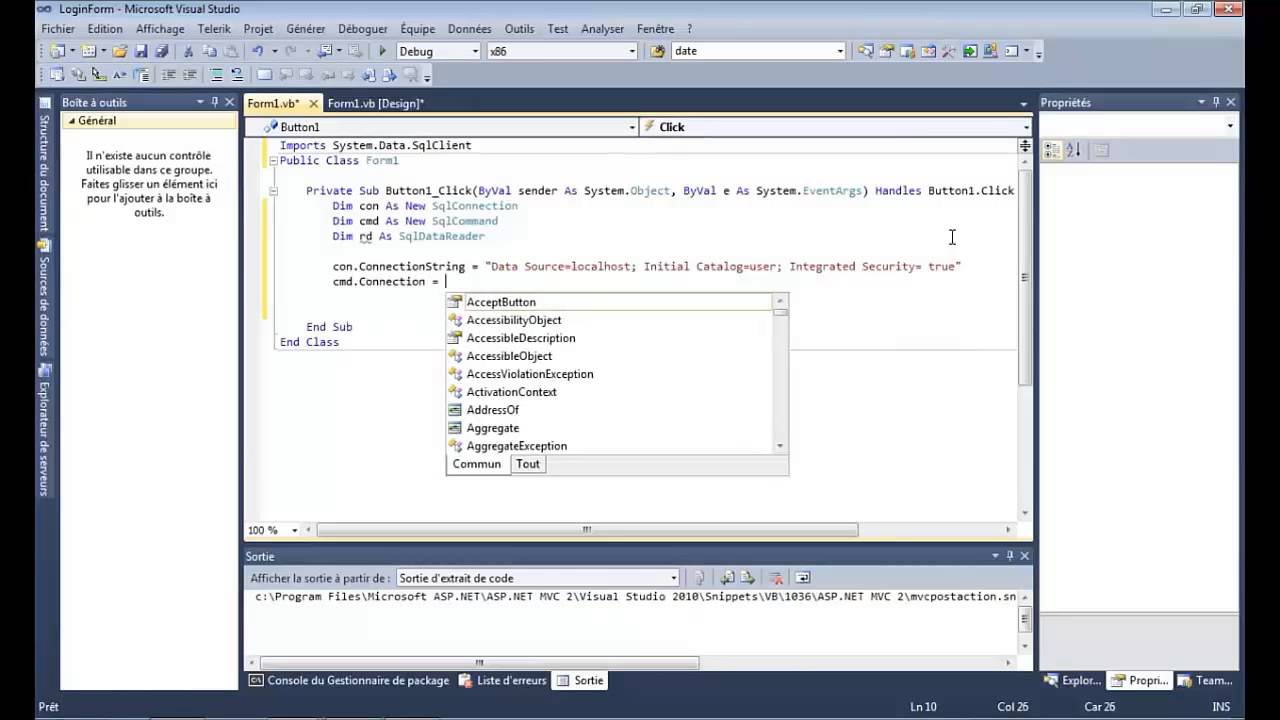Open the x86 platform dropdown
This screenshot has width=1280, height=720.
(x=631, y=51)
